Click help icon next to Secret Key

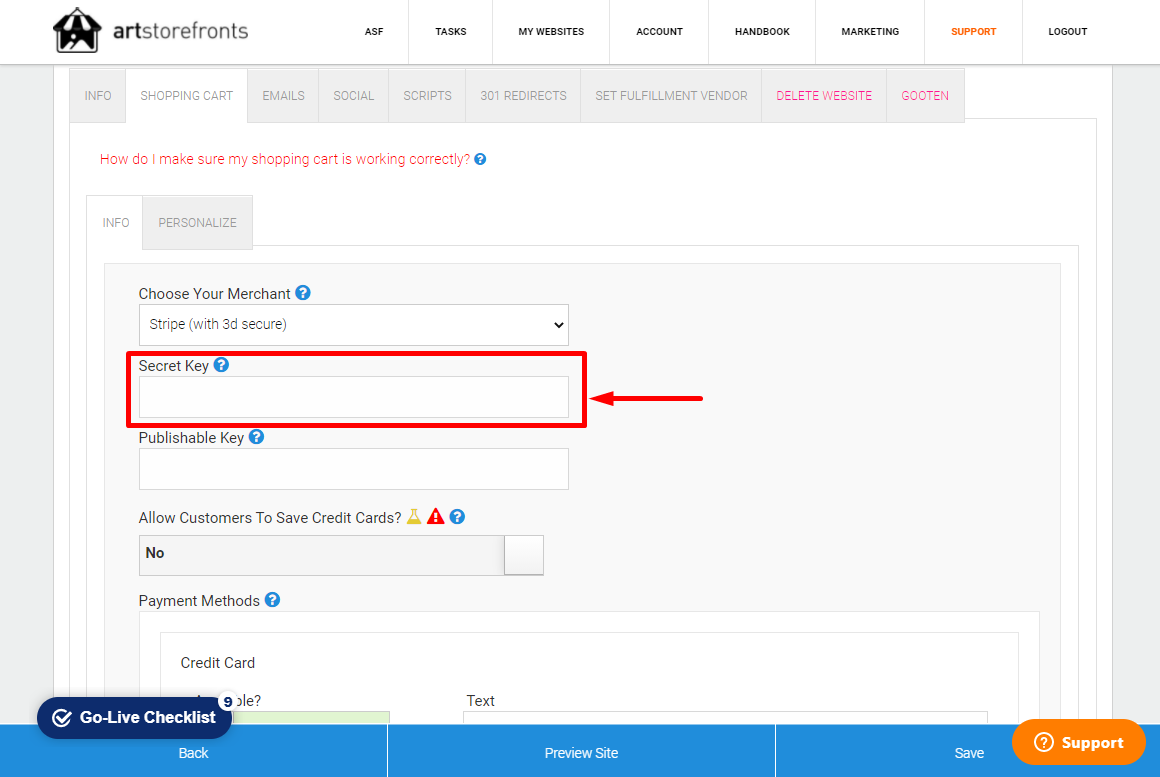(221, 365)
